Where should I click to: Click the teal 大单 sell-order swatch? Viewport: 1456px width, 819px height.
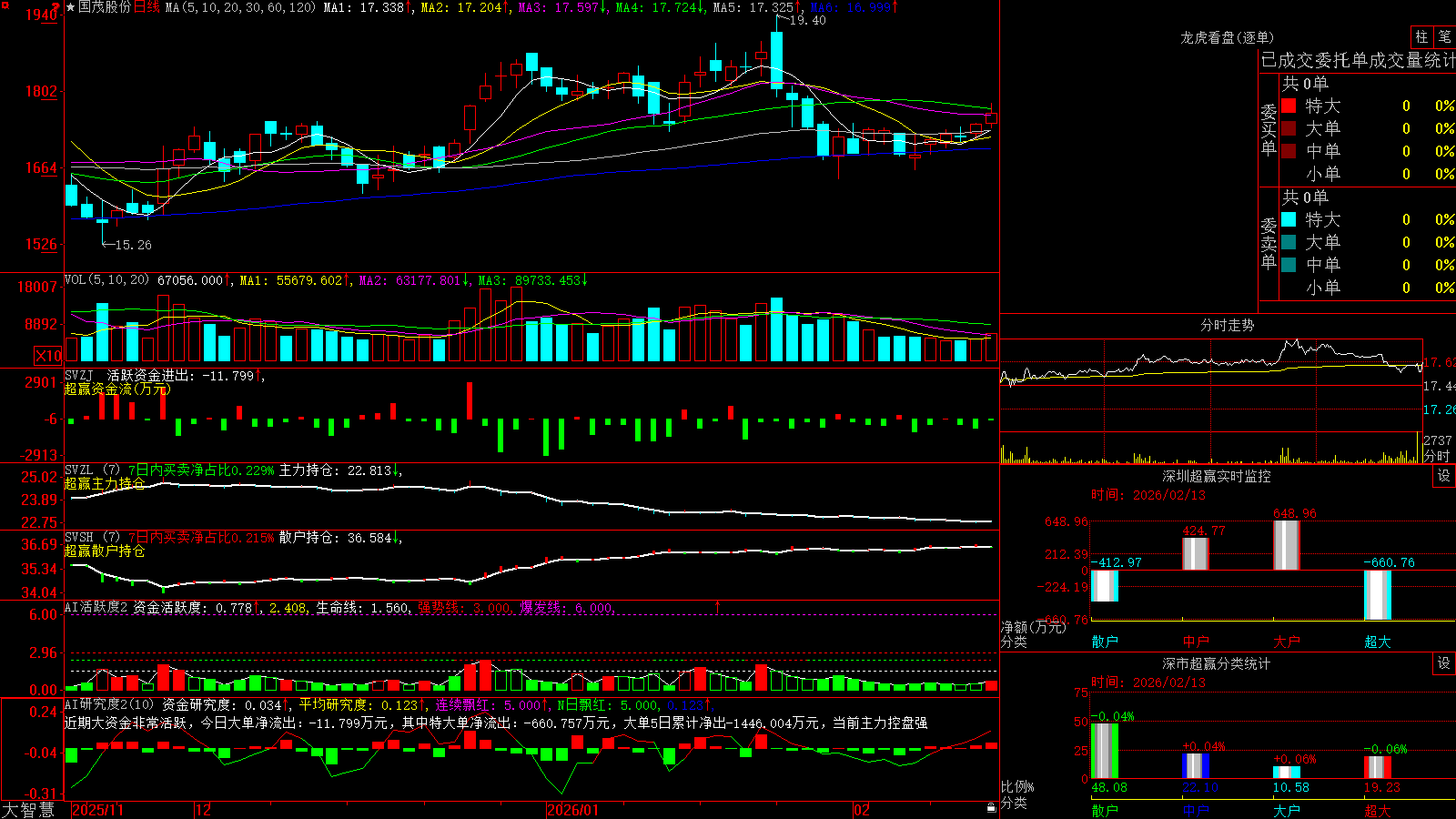(1289, 242)
